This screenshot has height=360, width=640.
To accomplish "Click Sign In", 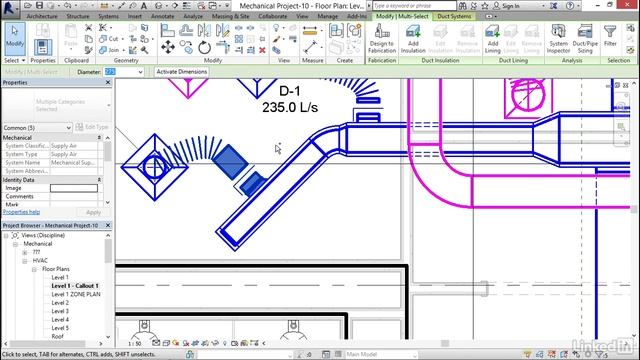I will [x=511, y=6].
